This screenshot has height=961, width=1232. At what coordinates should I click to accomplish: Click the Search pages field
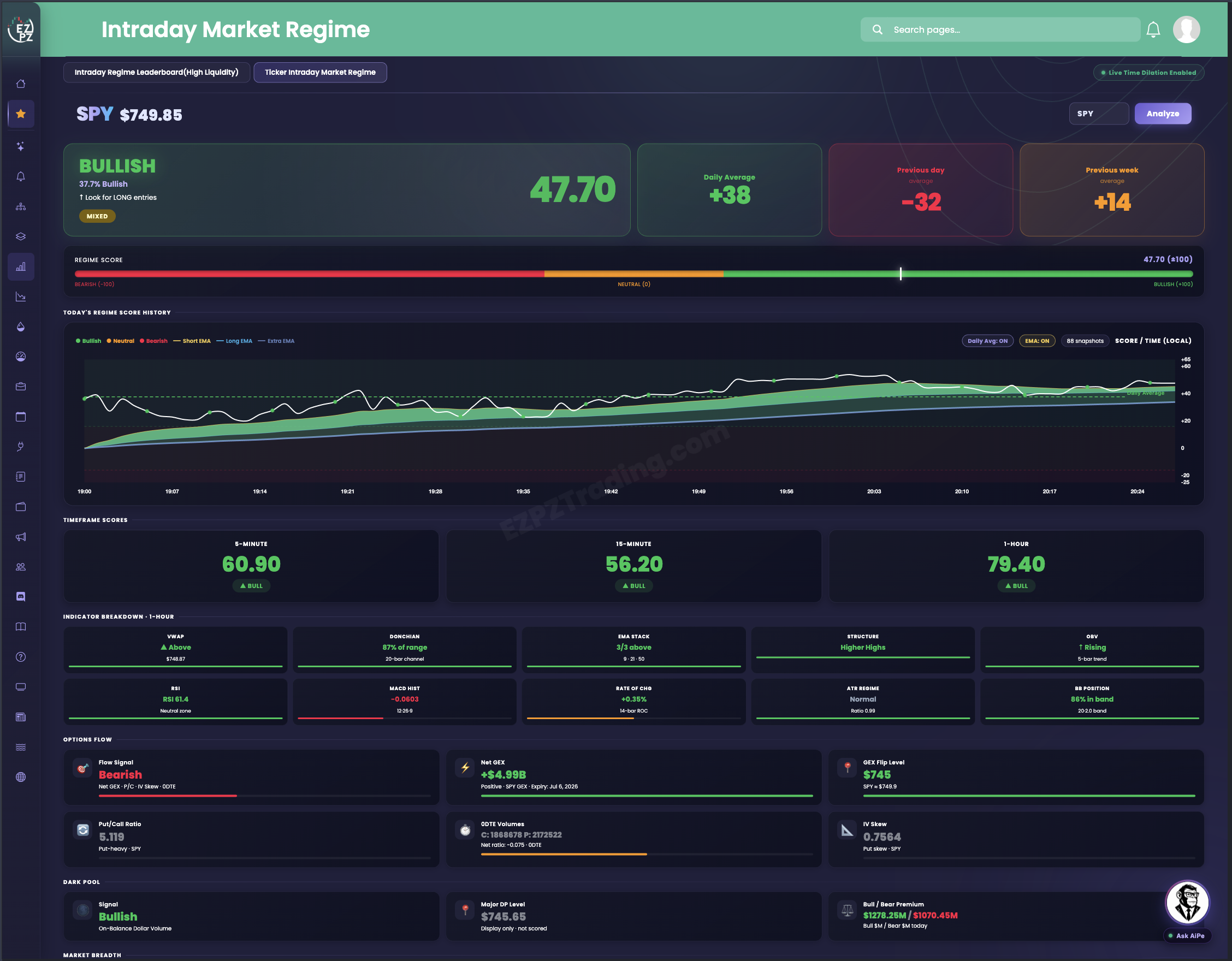click(1000, 29)
